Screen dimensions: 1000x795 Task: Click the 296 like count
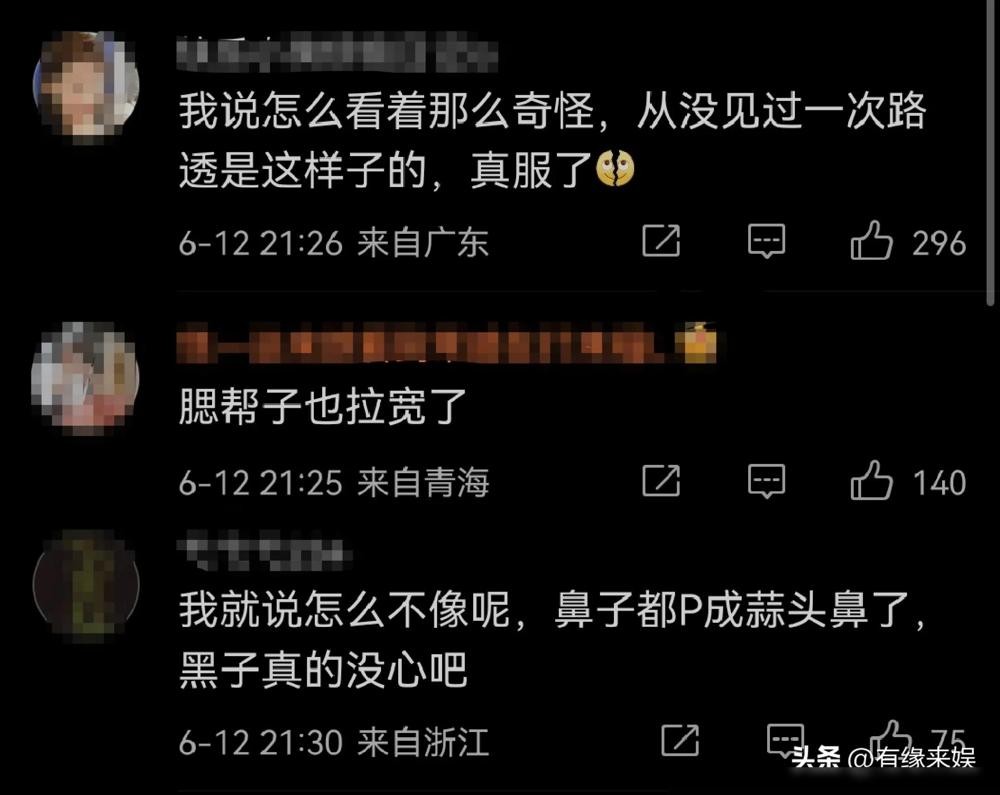(939, 243)
